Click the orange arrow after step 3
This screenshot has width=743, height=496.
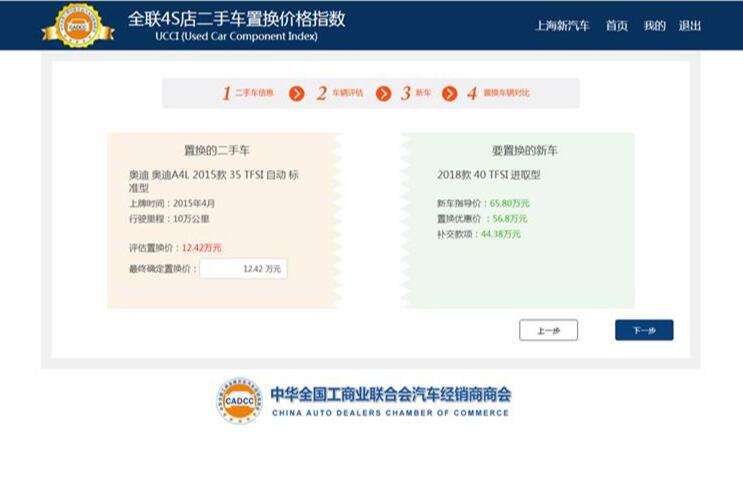click(449, 94)
